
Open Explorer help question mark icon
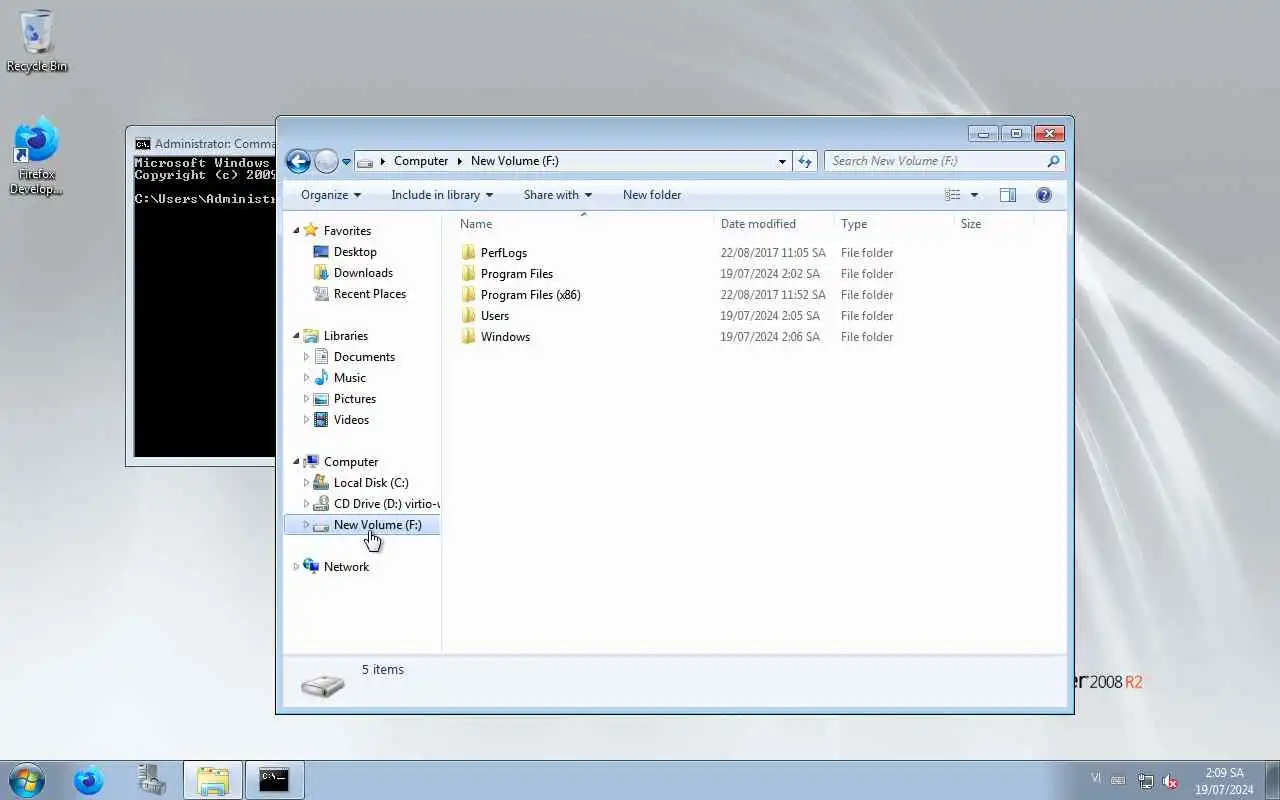pyautogui.click(x=1044, y=195)
